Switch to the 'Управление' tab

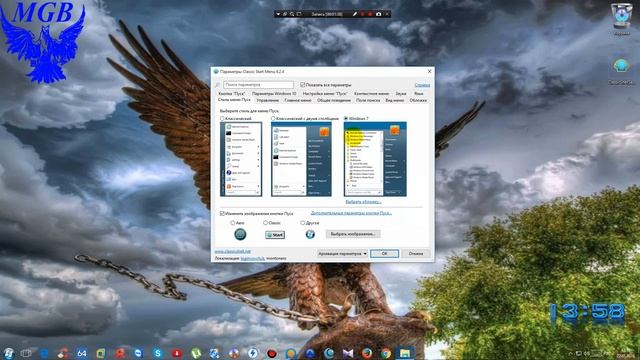(268, 100)
